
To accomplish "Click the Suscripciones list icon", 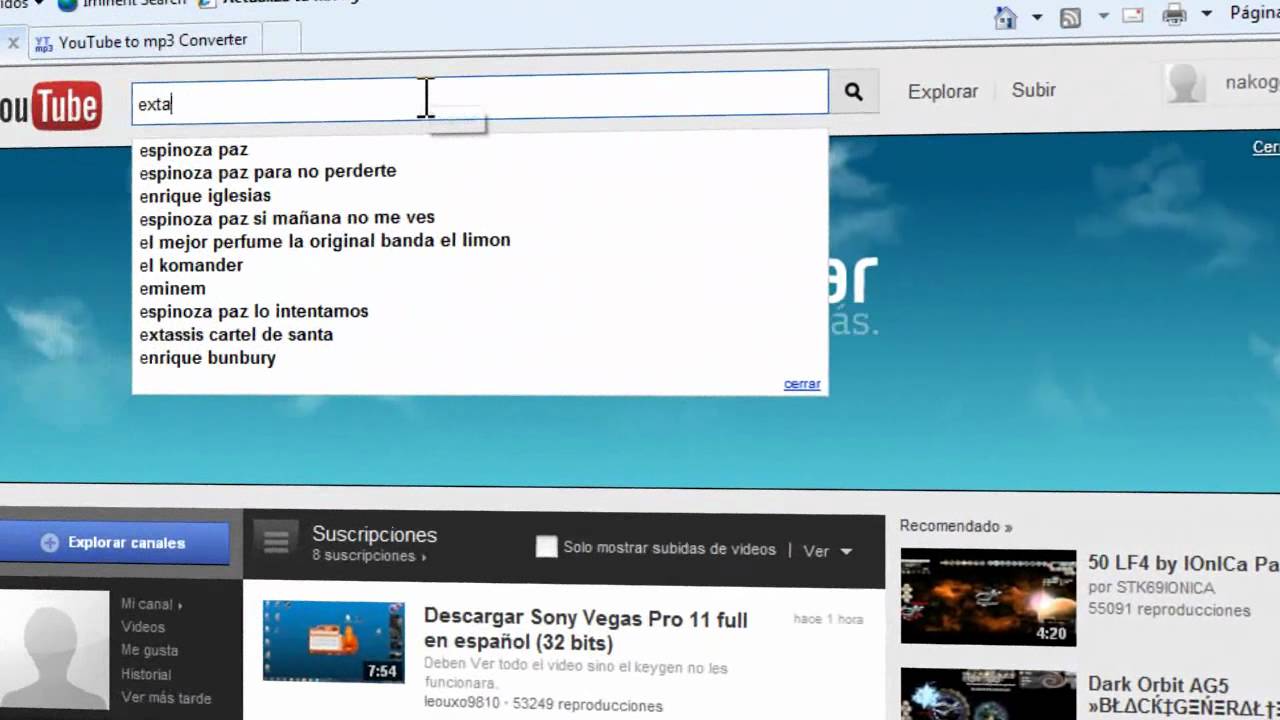I will coord(276,542).
